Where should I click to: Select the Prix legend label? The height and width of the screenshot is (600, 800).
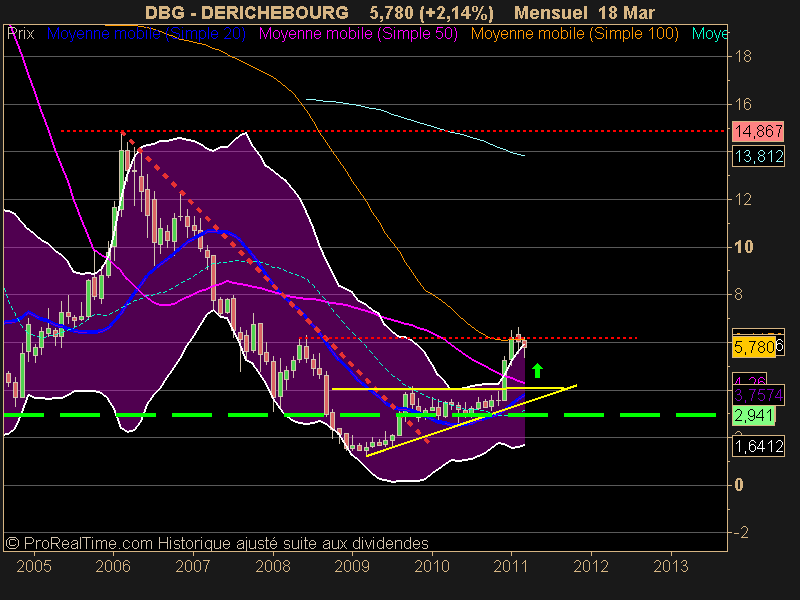tap(21, 34)
